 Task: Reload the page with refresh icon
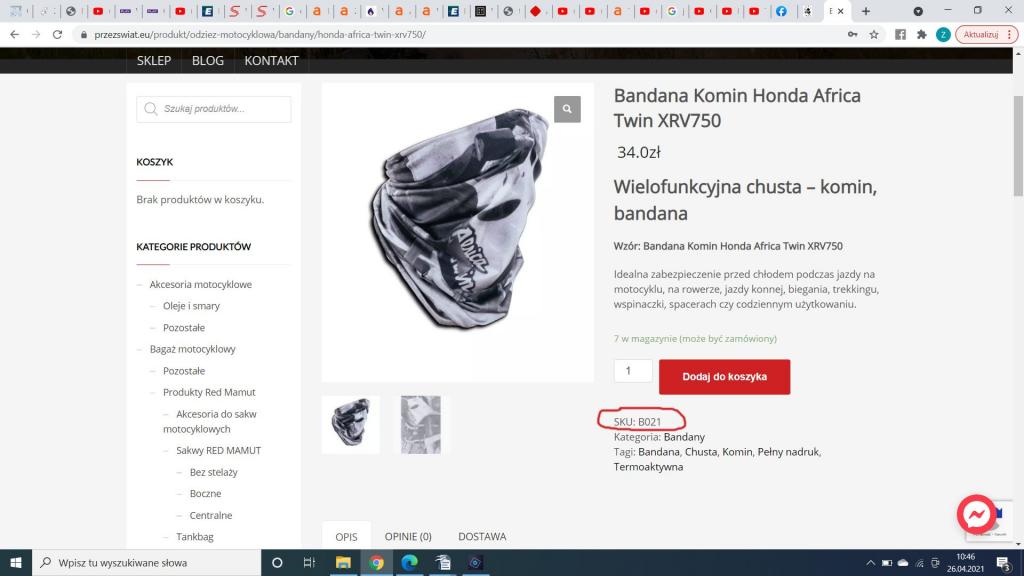[57, 35]
